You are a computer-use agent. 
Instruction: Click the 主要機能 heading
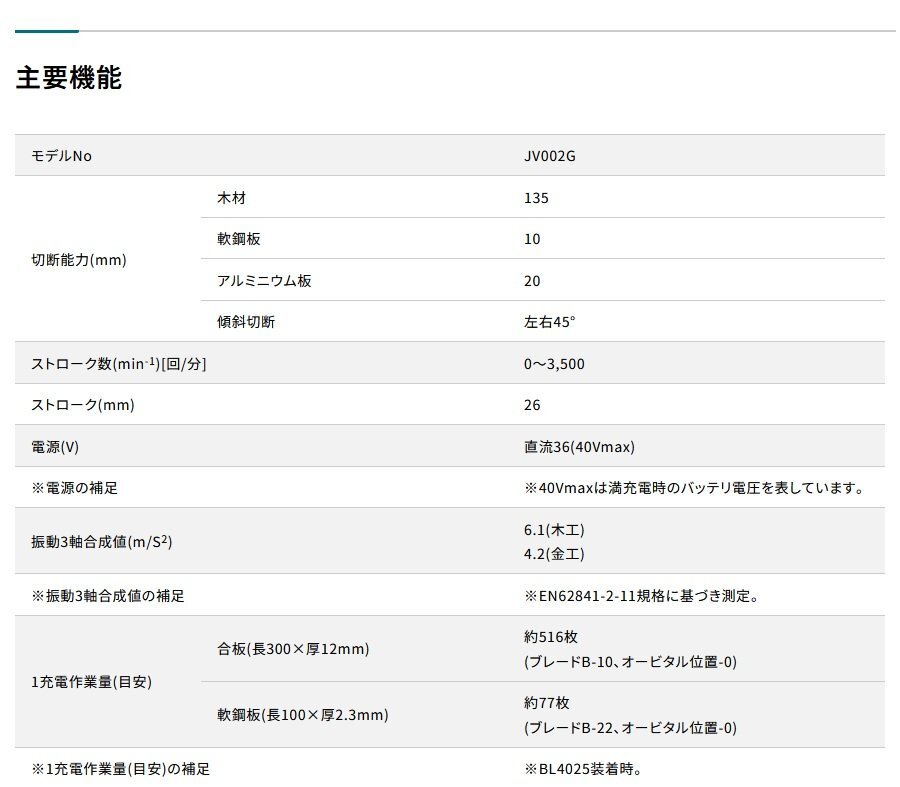pos(68,77)
